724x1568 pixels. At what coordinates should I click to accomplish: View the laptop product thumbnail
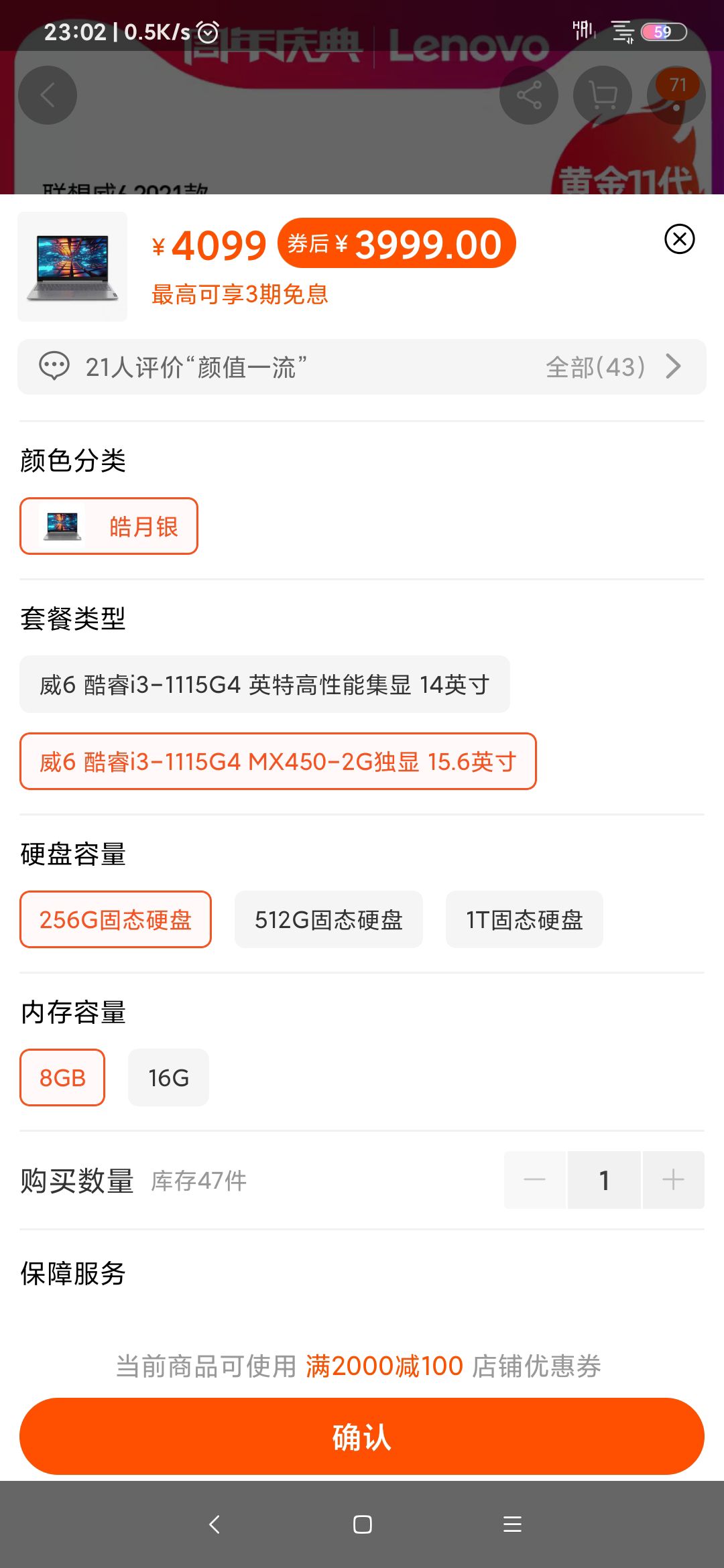[x=72, y=267]
